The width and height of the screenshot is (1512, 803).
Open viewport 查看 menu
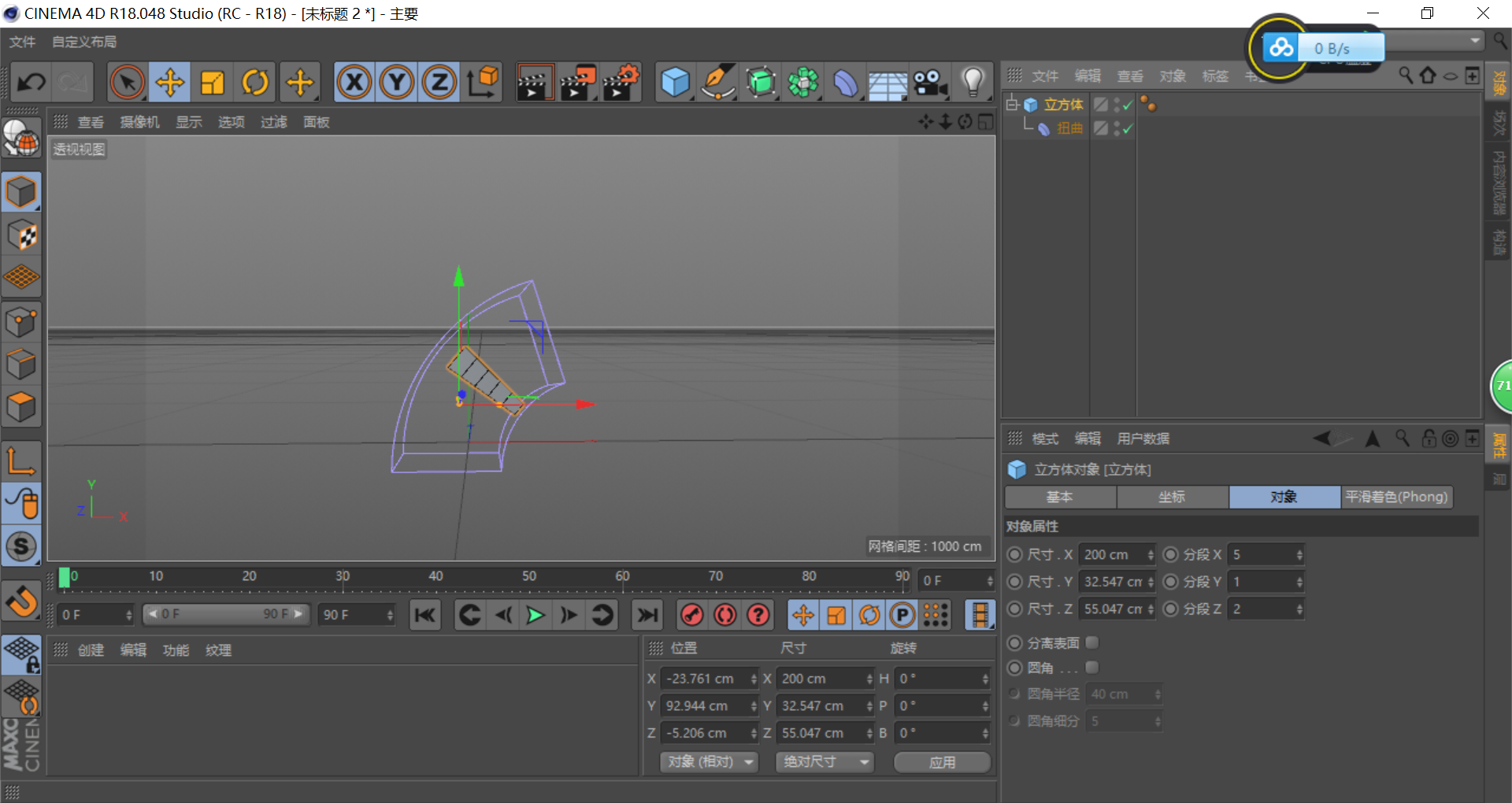[91, 122]
